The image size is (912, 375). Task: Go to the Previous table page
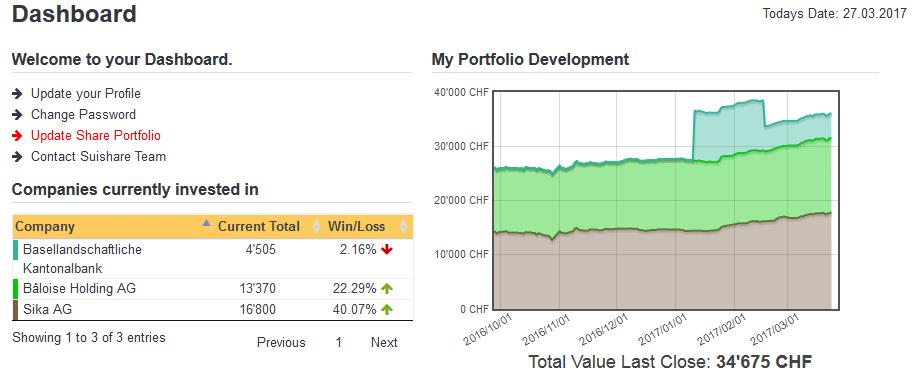(281, 342)
